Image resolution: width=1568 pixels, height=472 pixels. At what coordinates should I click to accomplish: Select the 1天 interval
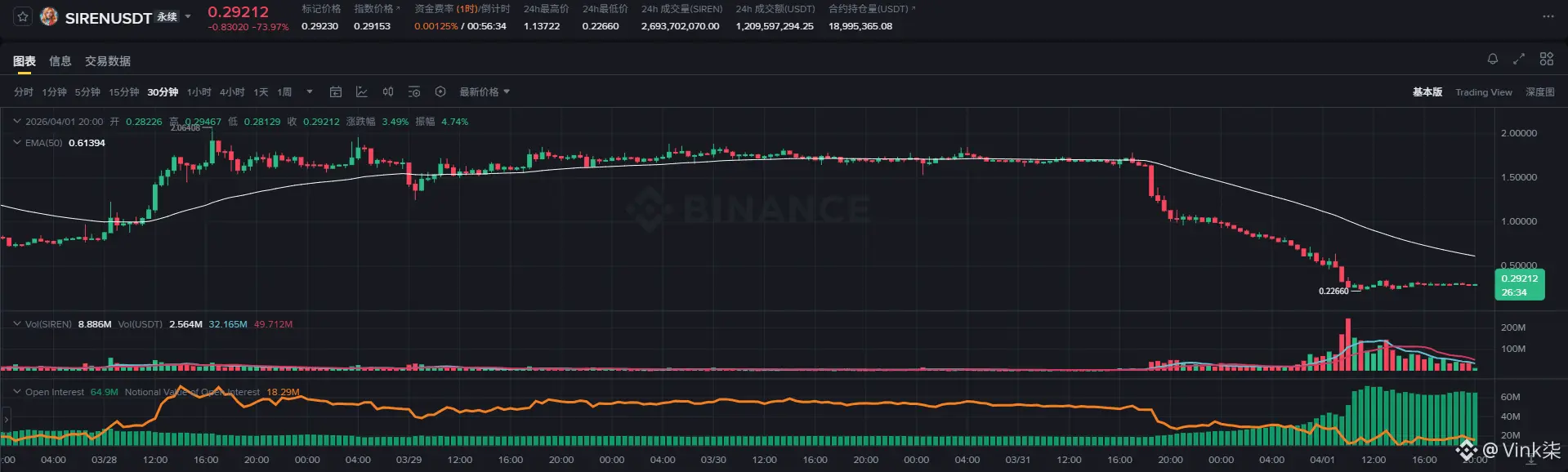click(x=261, y=92)
